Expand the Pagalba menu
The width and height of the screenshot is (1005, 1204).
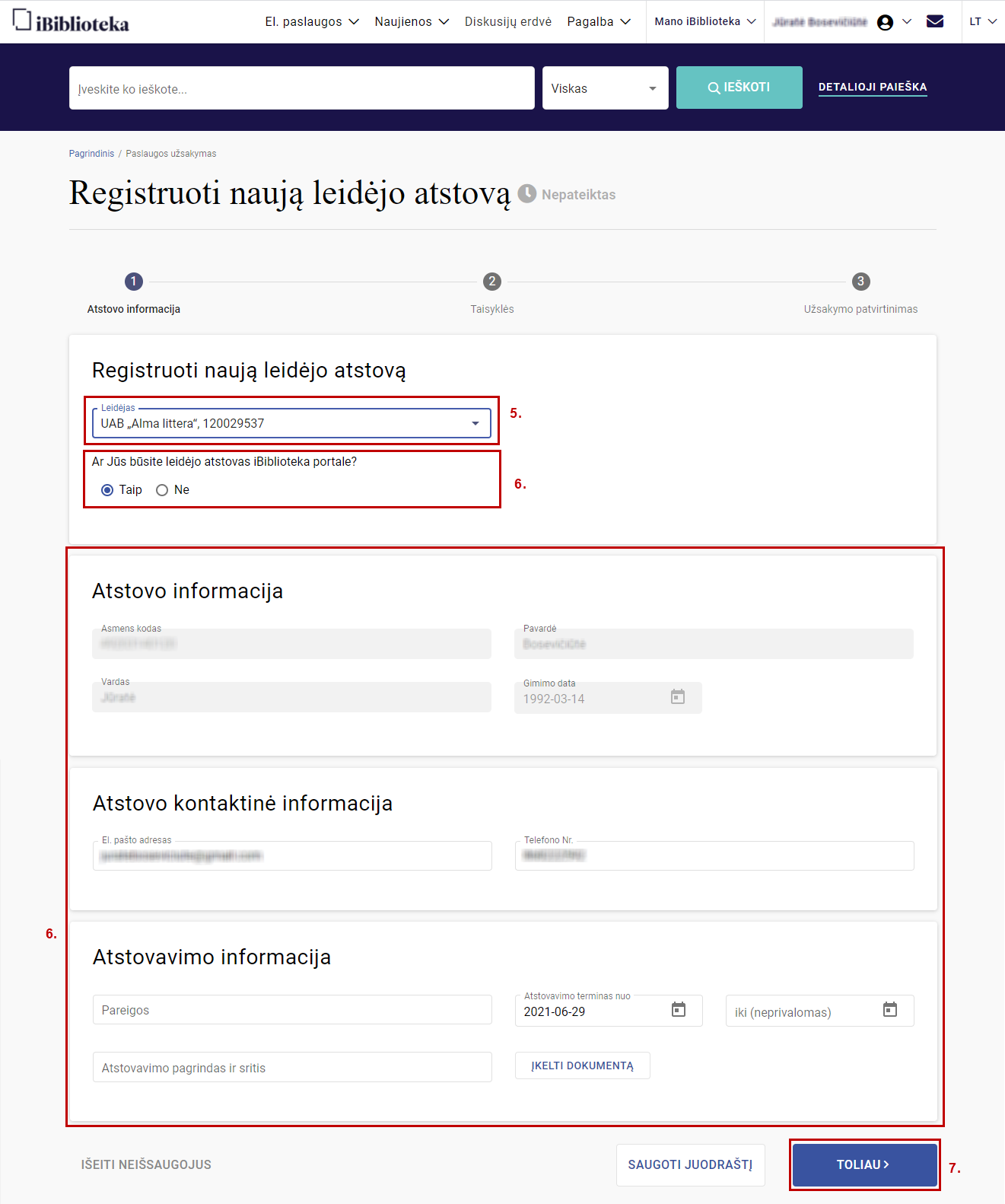(x=599, y=21)
